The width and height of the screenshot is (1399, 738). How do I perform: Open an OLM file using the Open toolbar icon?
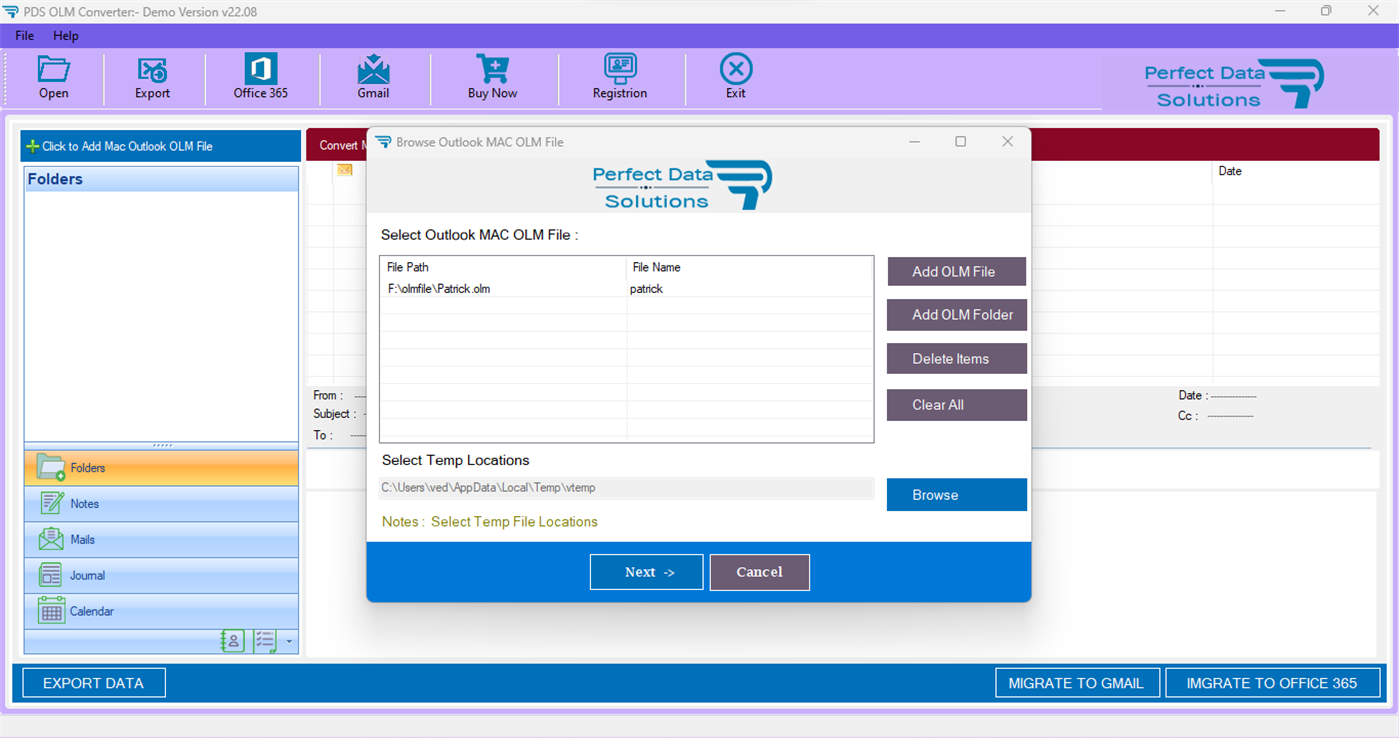pyautogui.click(x=53, y=77)
